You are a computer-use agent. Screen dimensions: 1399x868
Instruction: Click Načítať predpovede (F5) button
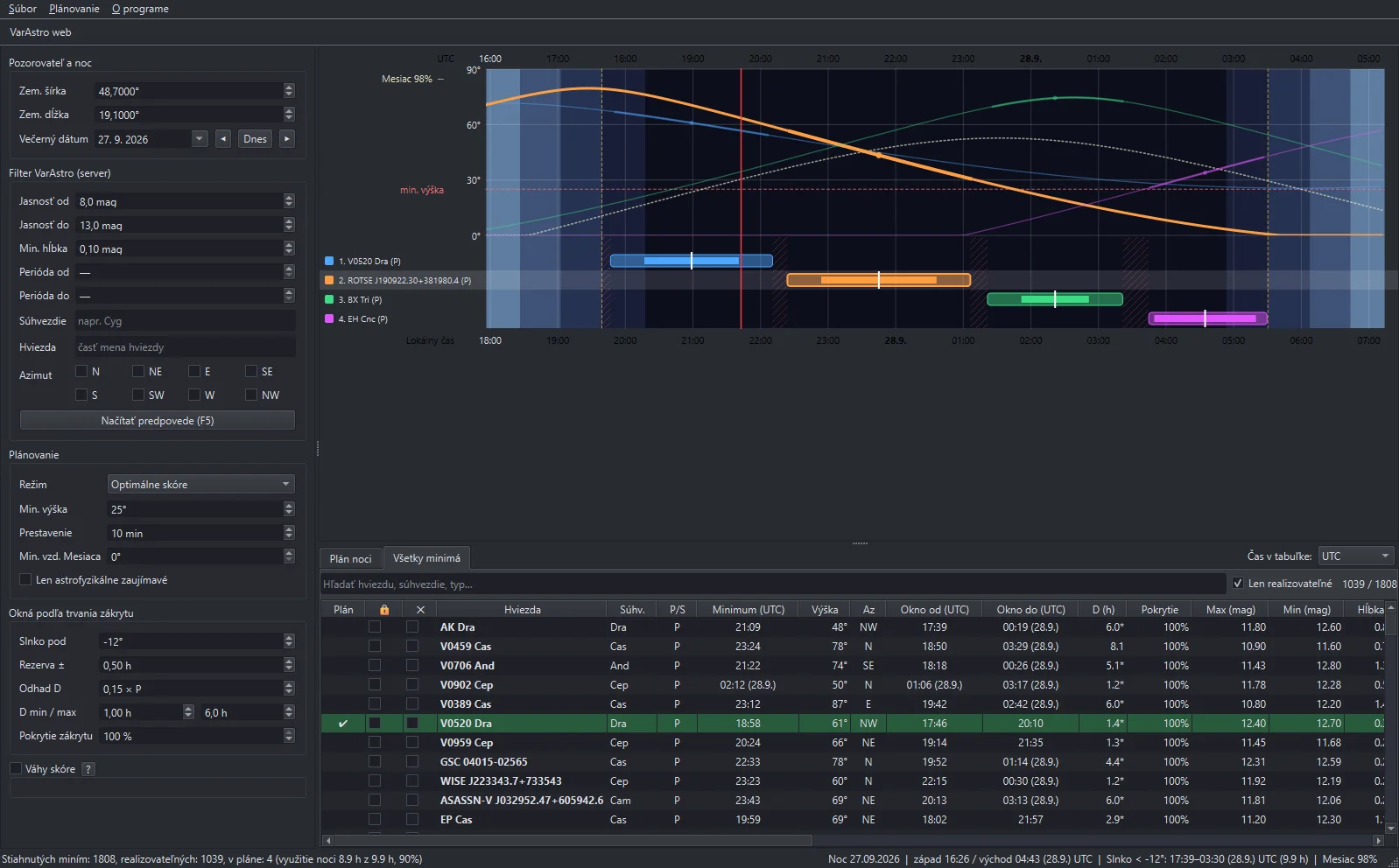click(158, 421)
